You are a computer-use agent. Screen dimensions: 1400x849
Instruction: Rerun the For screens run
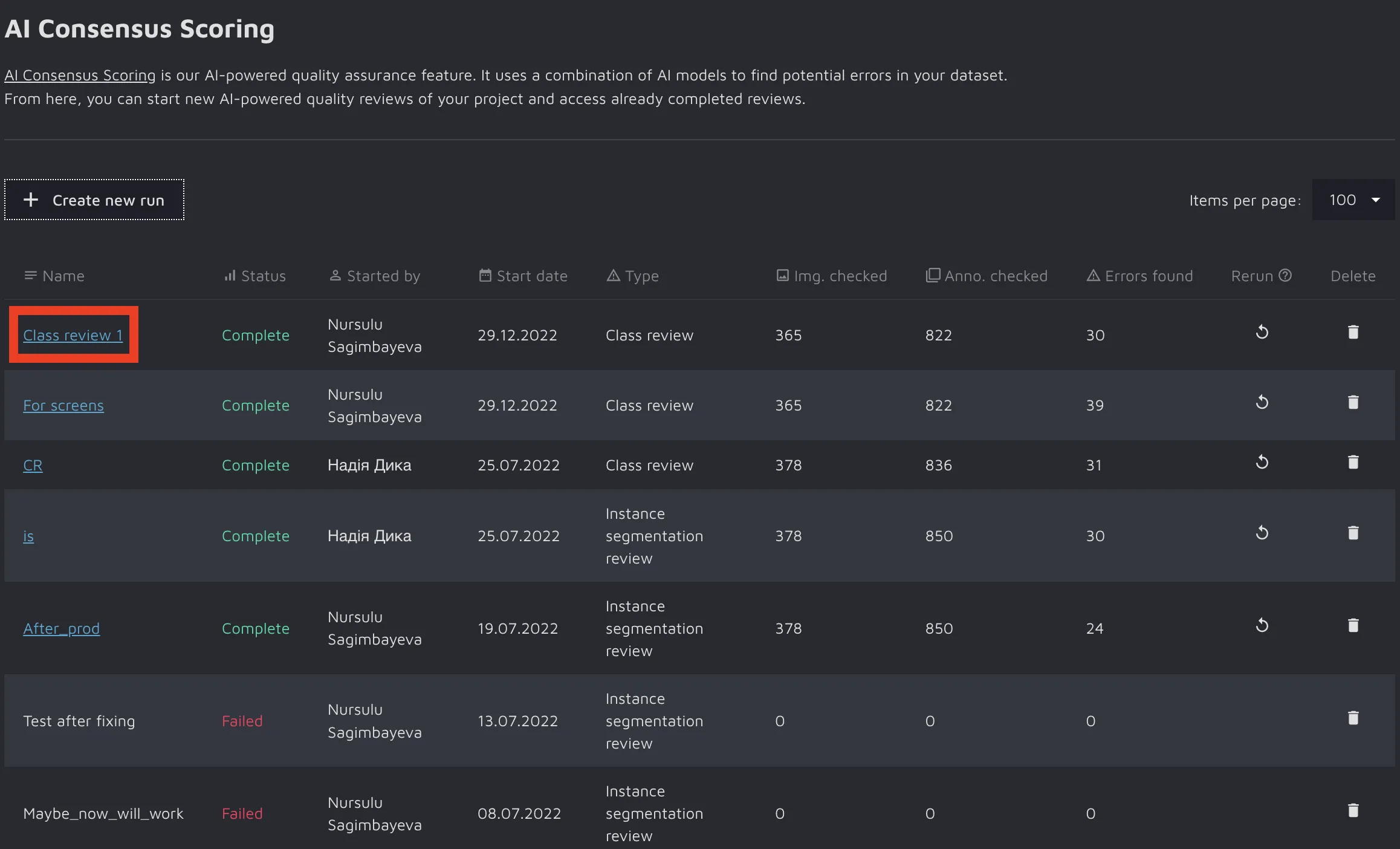1262,402
